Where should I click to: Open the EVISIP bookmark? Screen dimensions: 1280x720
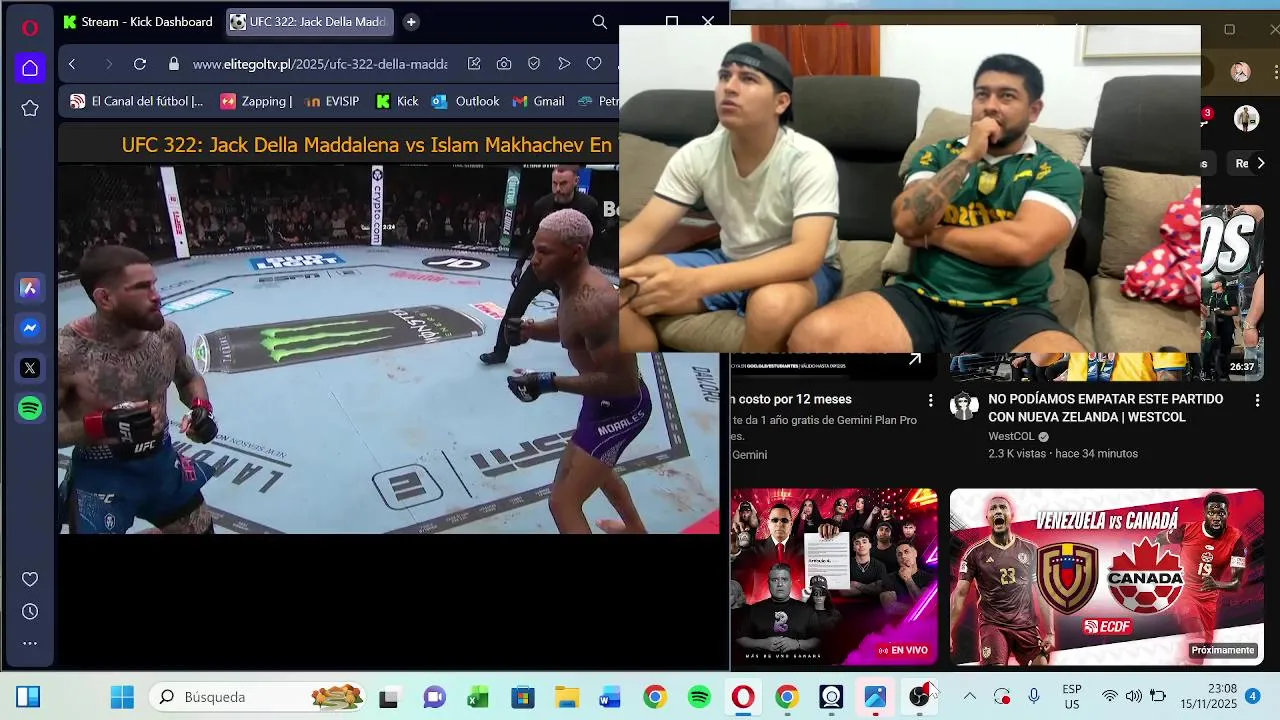(333, 101)
